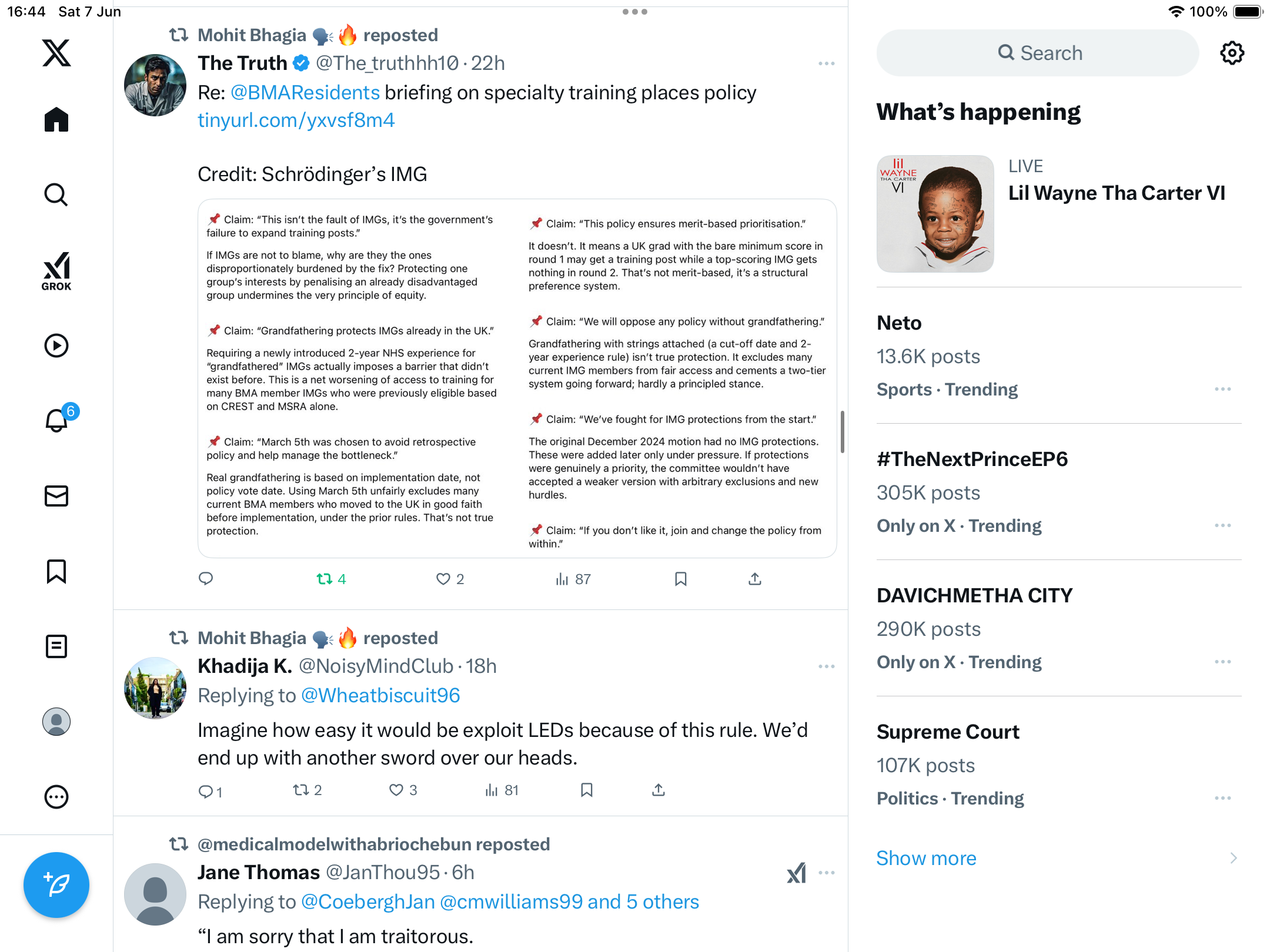This screenshot has height=952, width=1270.
Task: Open search settings gear icon
Action: coord(1232,53)
